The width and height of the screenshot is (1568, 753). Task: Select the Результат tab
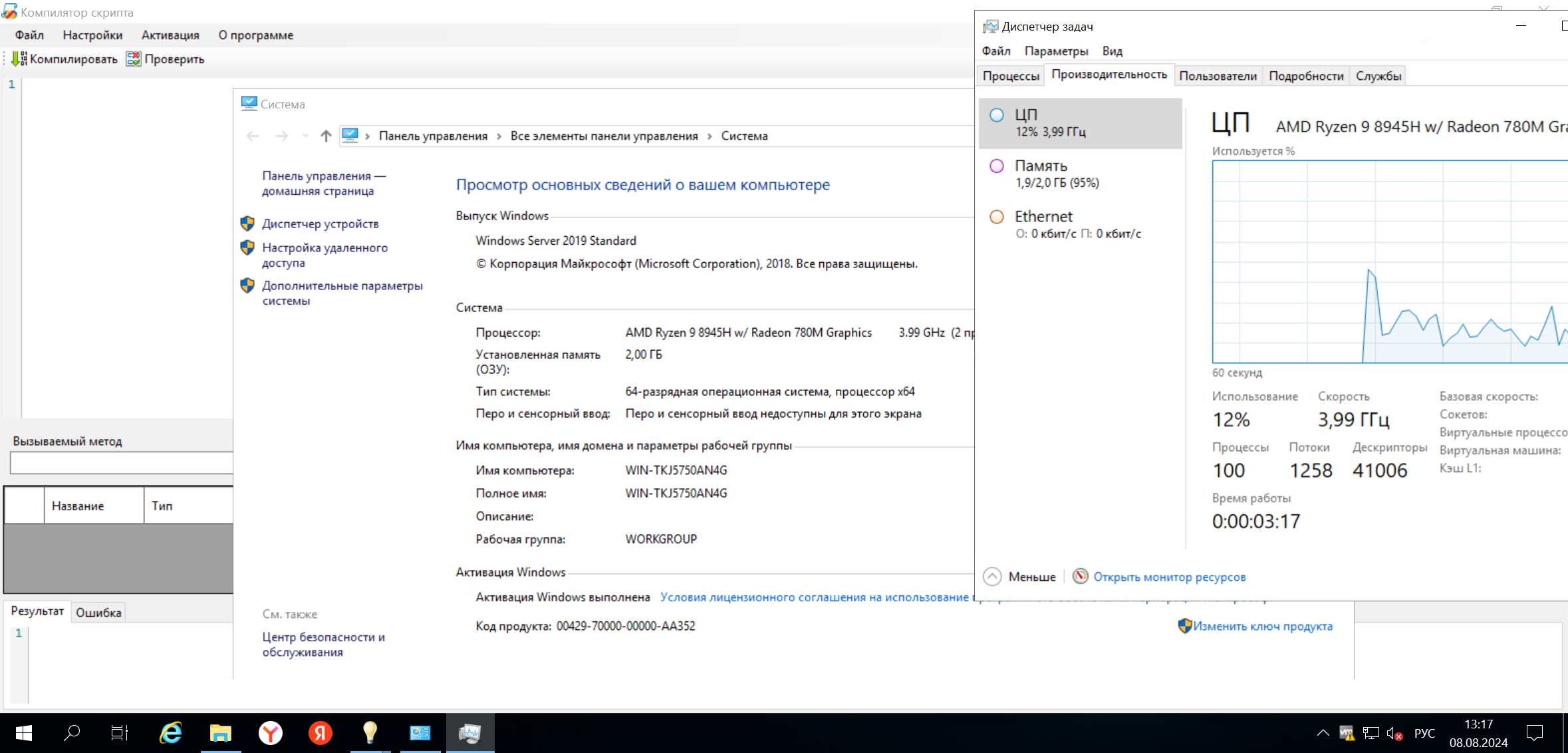pyautogui.click(x=37, y=611)
